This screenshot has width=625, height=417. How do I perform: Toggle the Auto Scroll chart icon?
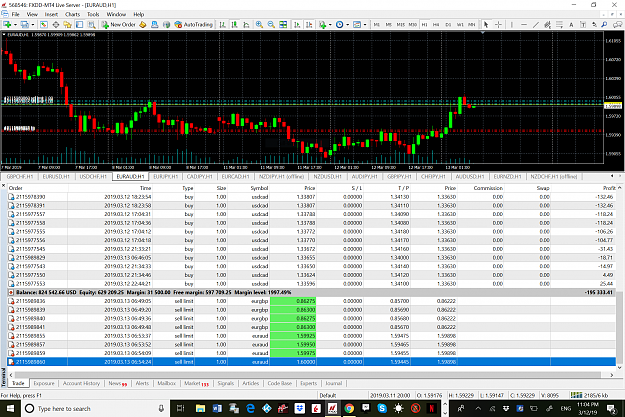tap(297, 25)
